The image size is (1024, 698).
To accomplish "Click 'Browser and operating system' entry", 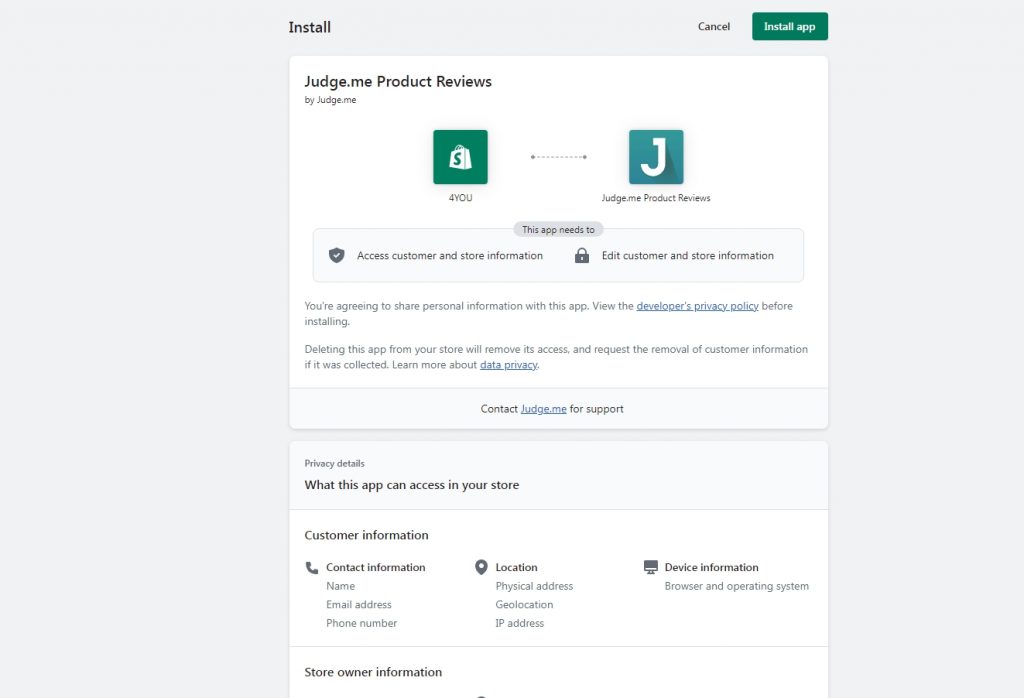I will 736,586.
